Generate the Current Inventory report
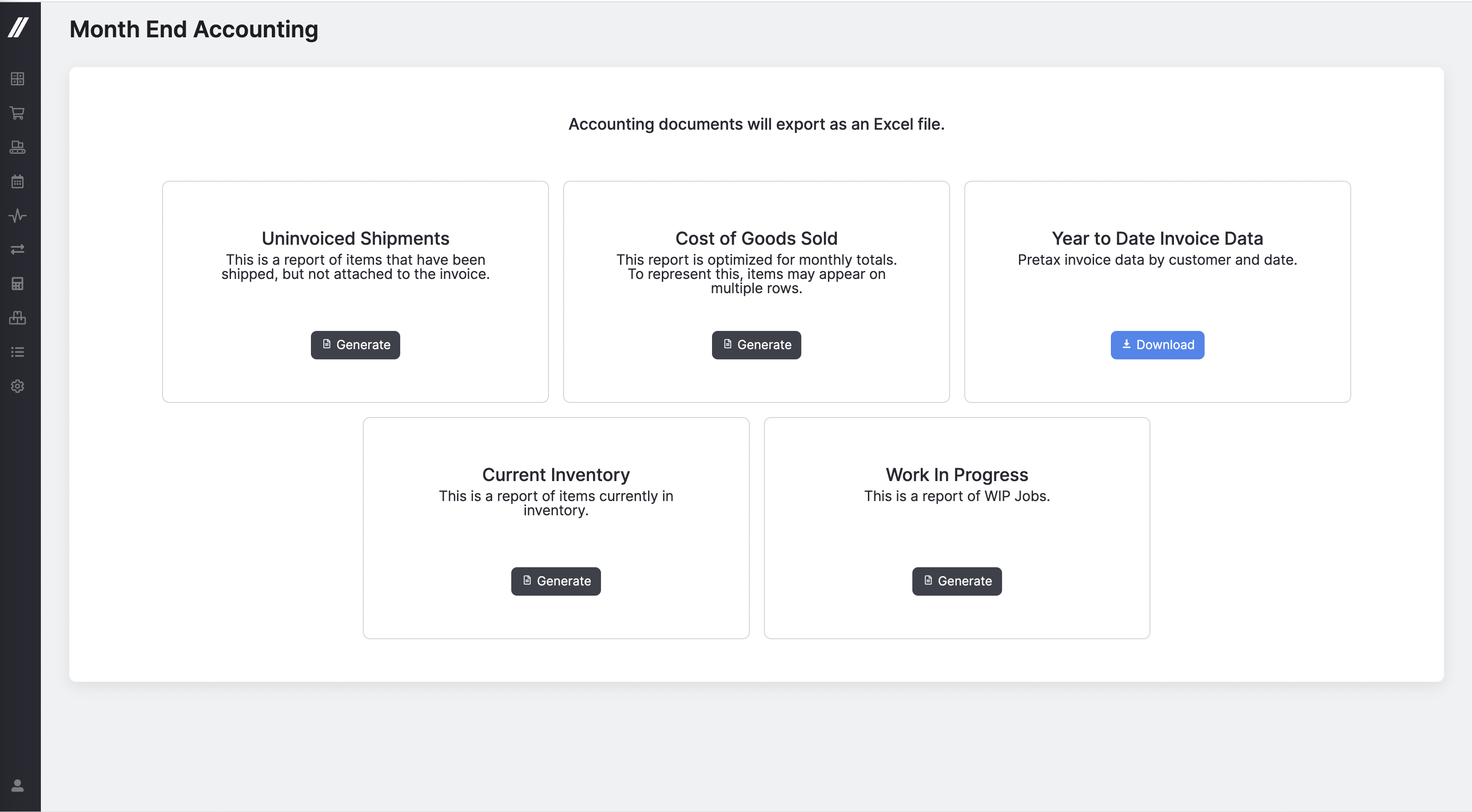Image resolution: width=1472 pixels, height=812 pixels. point(555,581)
